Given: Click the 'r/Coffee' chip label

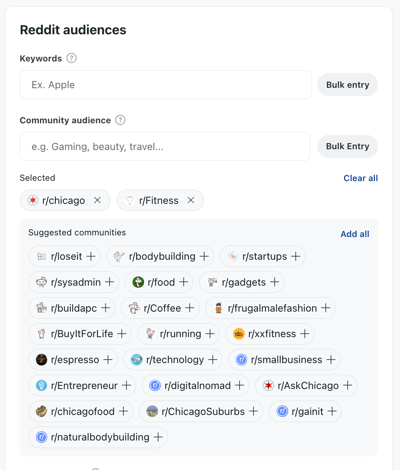Looking at the screenshot, I should tap(162, 308).
